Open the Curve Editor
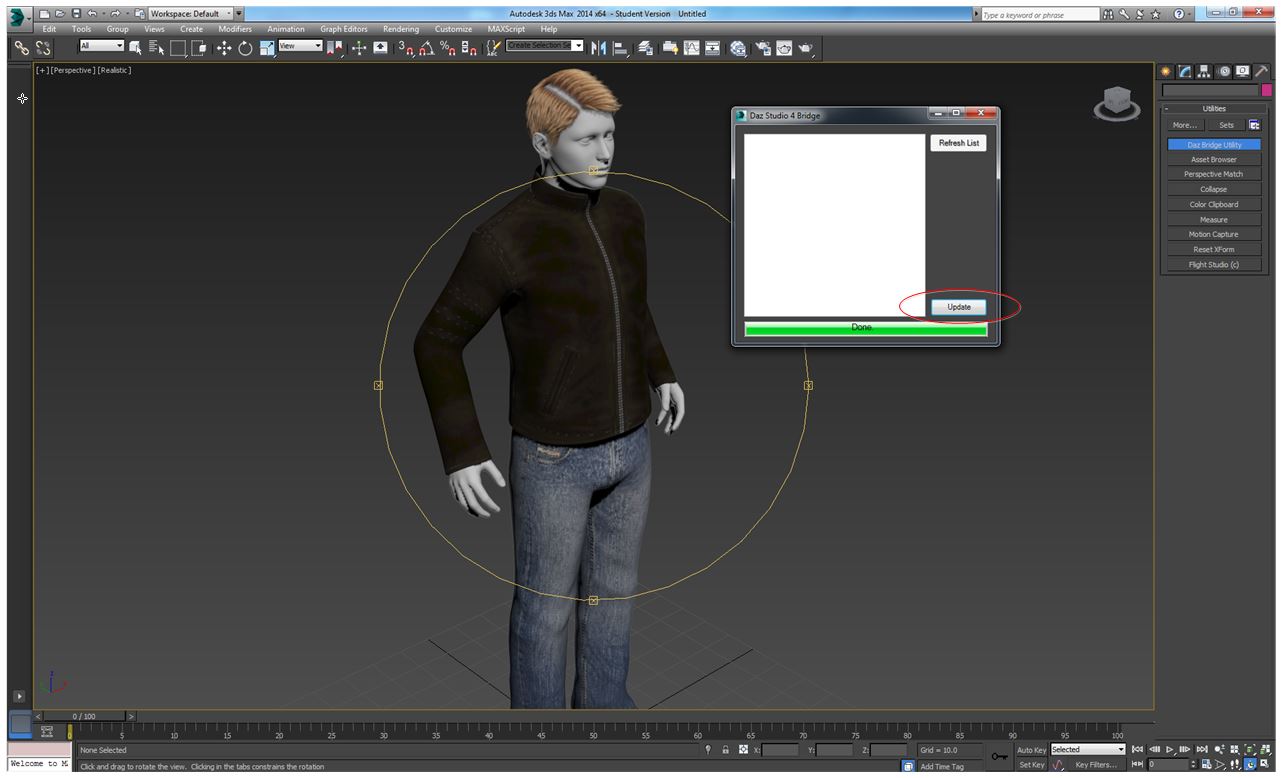Viewport: 1281px width, 778px height. pos(691,47)
